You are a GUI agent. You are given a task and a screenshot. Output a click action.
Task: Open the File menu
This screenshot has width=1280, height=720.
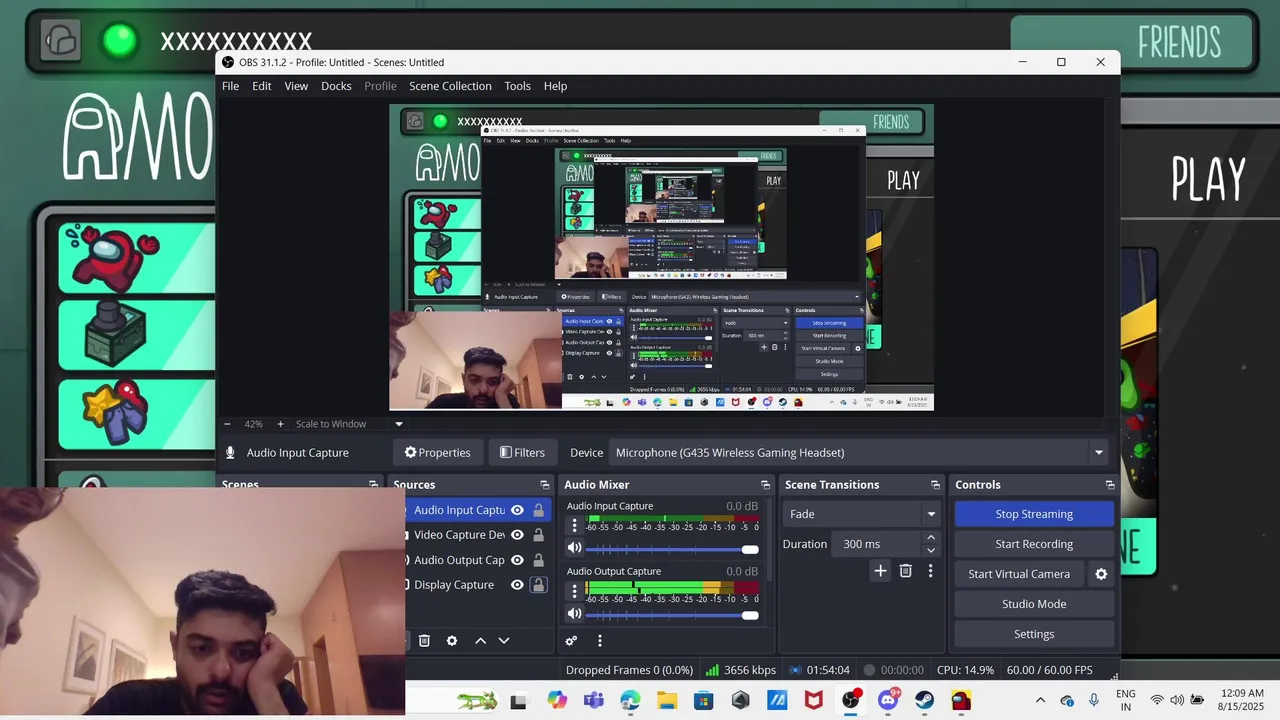(x=230, y=86)
